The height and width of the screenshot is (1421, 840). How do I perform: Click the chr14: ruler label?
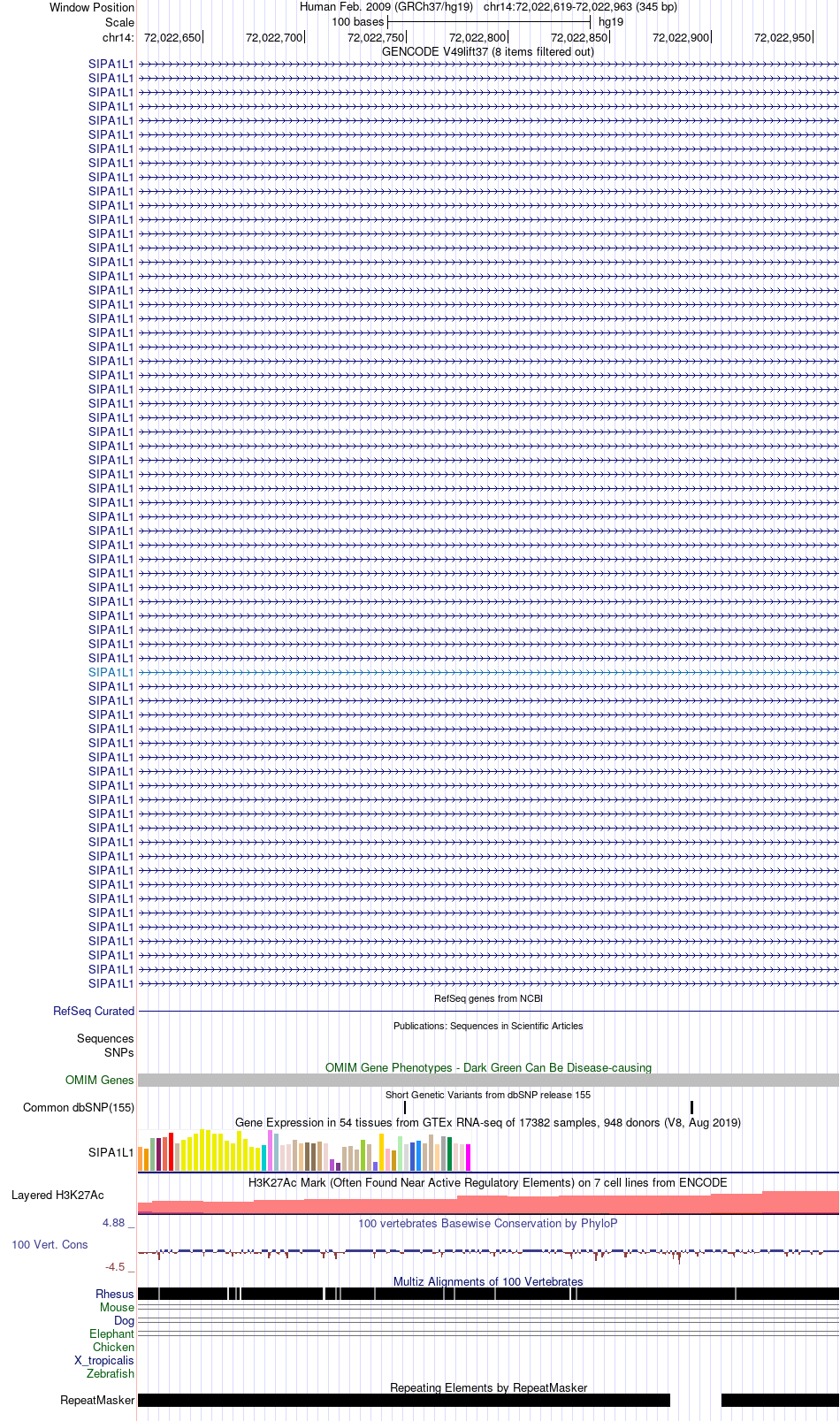pyautogui.click(x=118, y=38)
